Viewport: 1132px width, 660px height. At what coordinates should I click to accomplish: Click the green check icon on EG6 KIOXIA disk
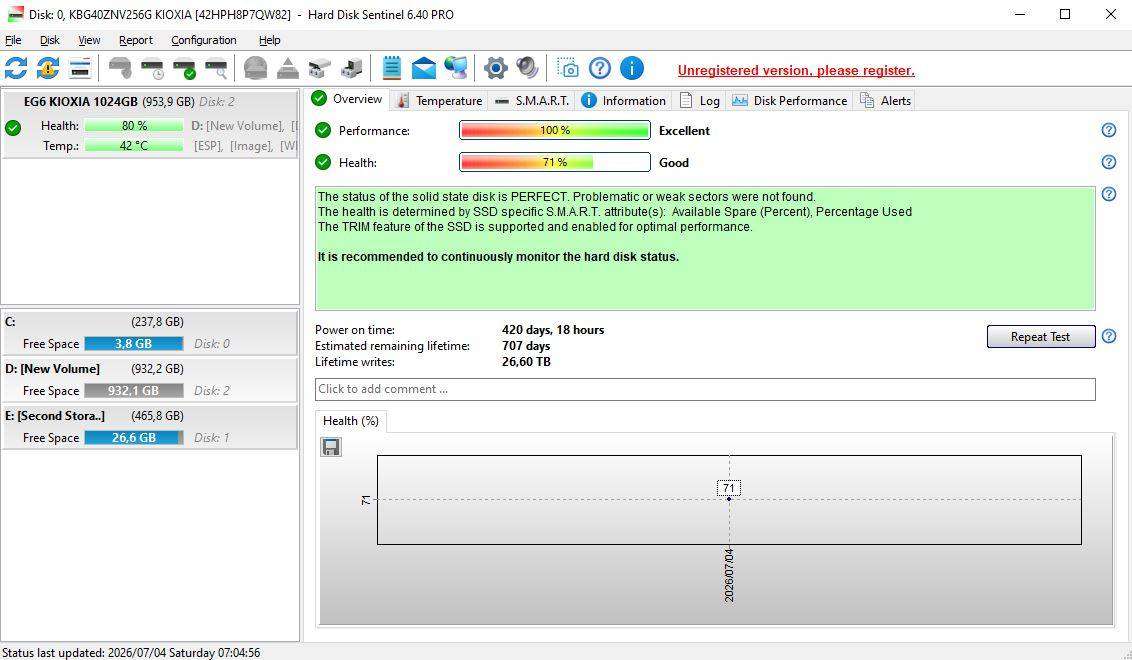[13, 129]
